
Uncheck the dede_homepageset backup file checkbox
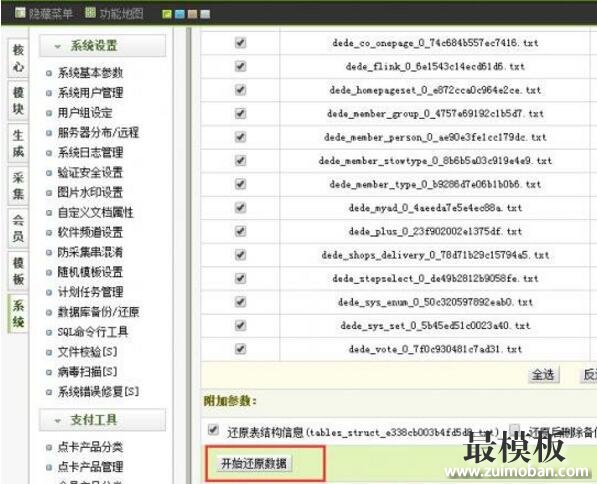pyautogui.click(x=240, y=90)
